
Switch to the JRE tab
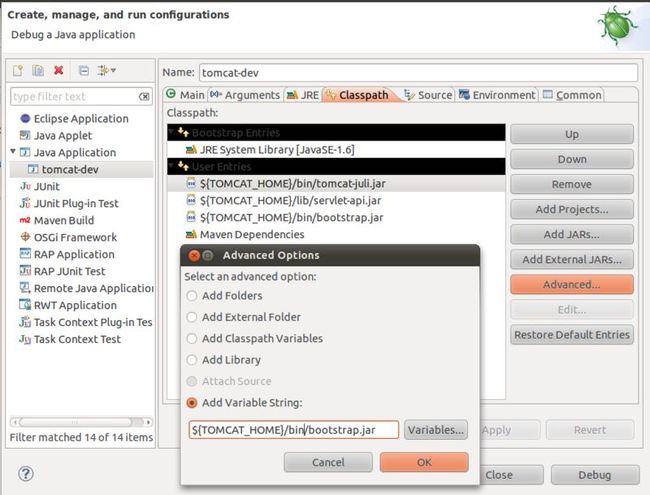303,95
